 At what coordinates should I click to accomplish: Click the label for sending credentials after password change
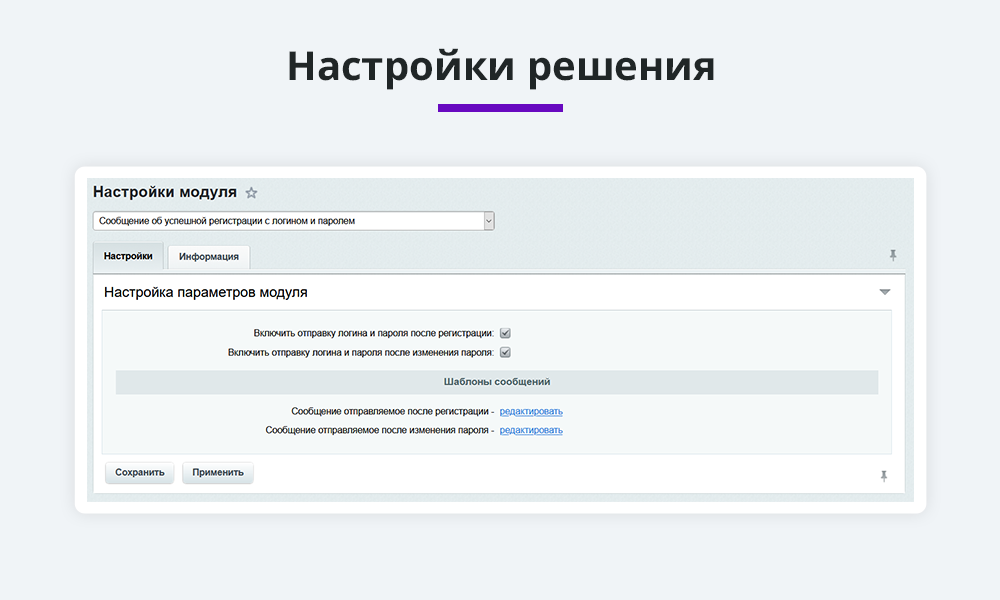(x=360, y=352)
